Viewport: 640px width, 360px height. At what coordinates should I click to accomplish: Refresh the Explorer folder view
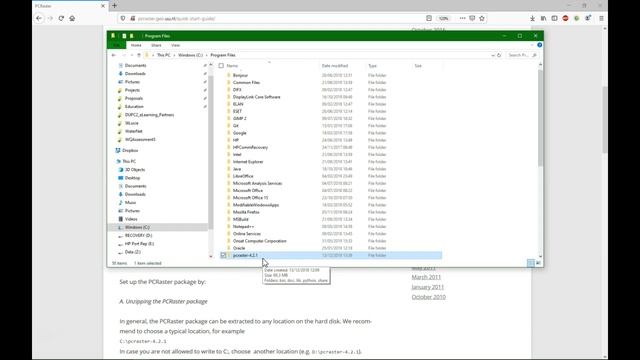click(499, 55)
